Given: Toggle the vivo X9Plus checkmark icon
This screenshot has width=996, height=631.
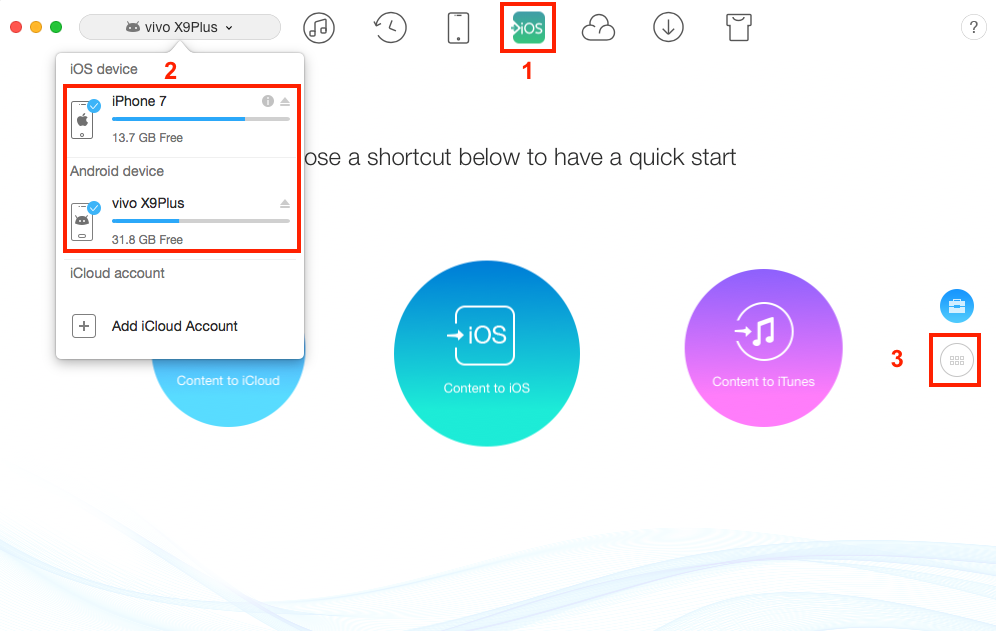Looking at the screenshot, I should tap(94, 208).
